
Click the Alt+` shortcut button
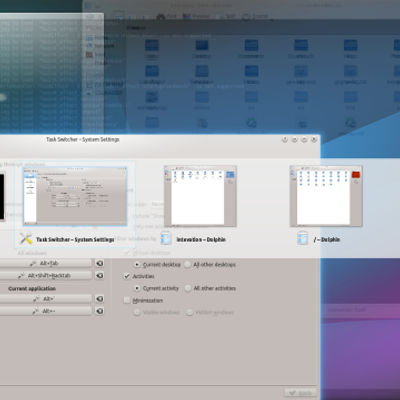tap(45, 299)
